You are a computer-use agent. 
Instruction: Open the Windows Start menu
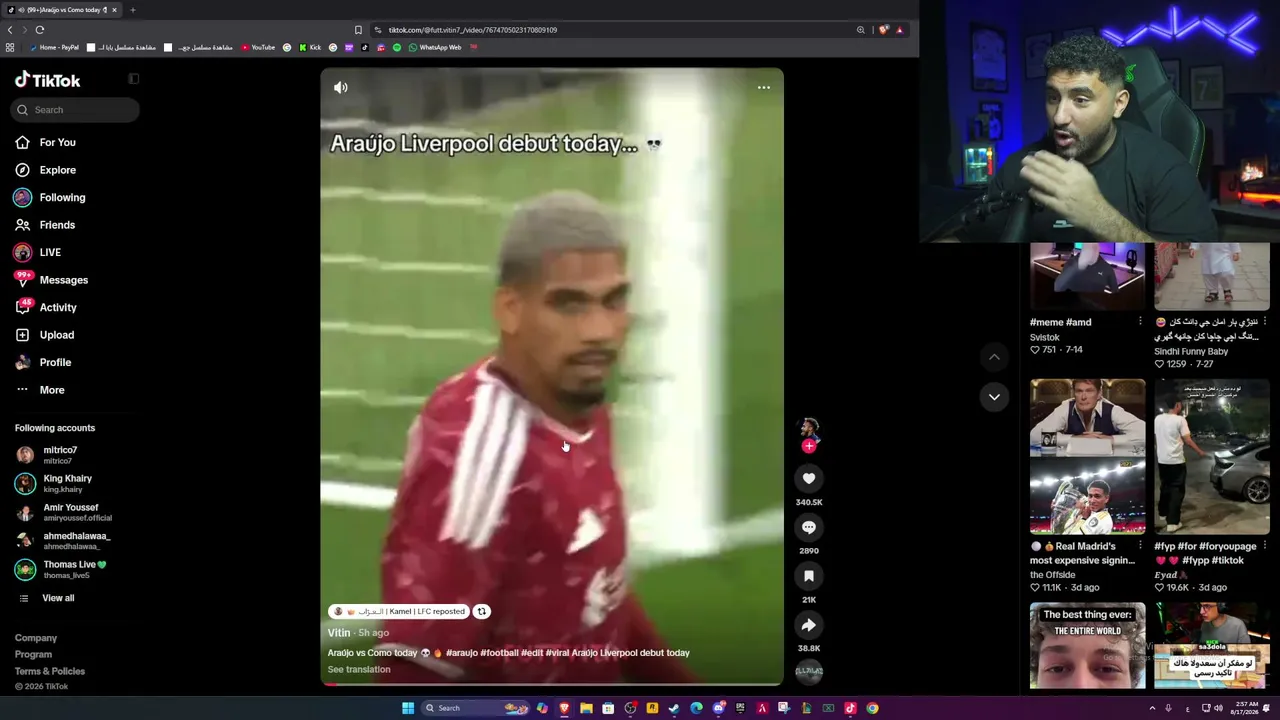click(x=408, y=708)
